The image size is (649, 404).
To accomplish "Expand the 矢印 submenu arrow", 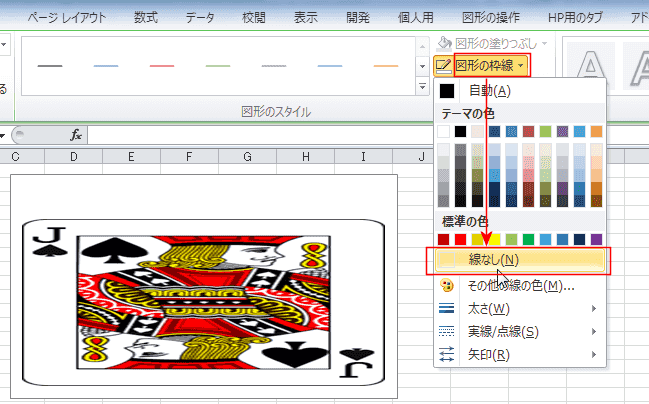I will (x=594, y=355).
